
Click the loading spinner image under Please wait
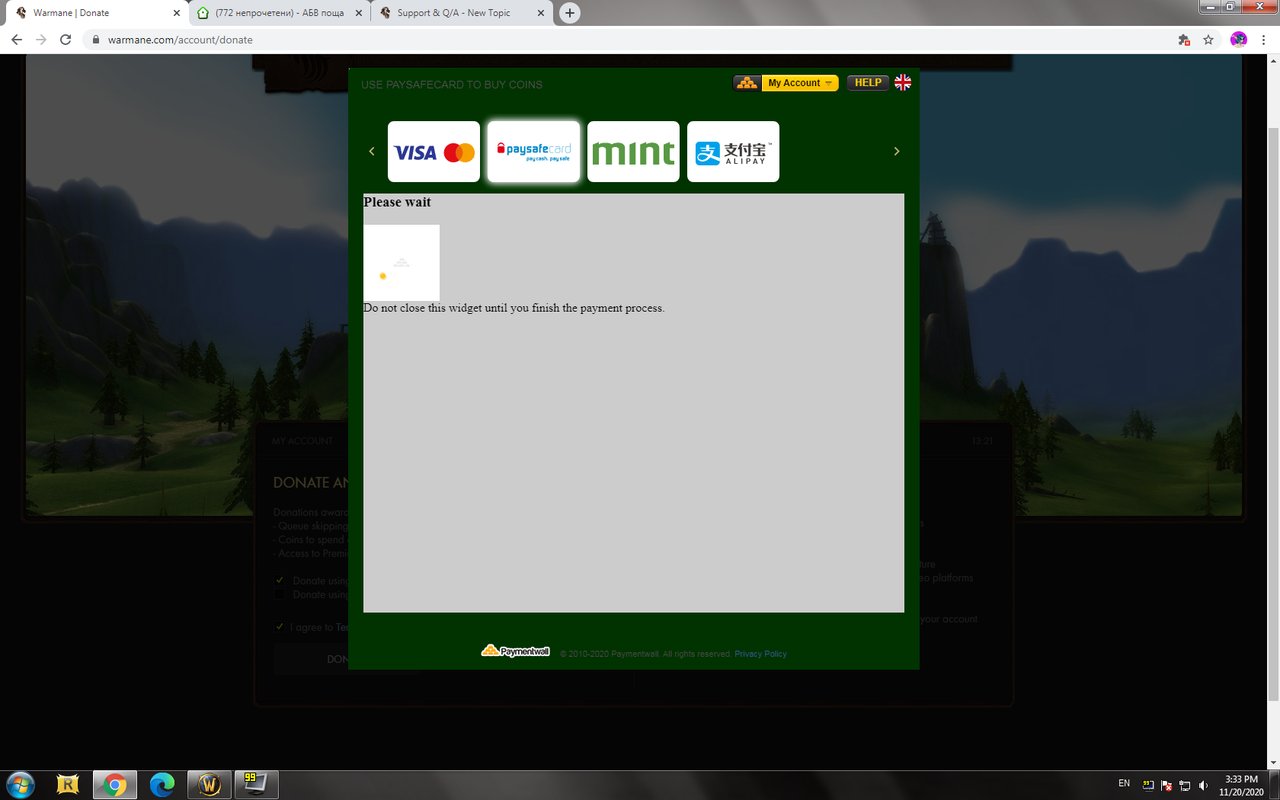coord(401,262)
